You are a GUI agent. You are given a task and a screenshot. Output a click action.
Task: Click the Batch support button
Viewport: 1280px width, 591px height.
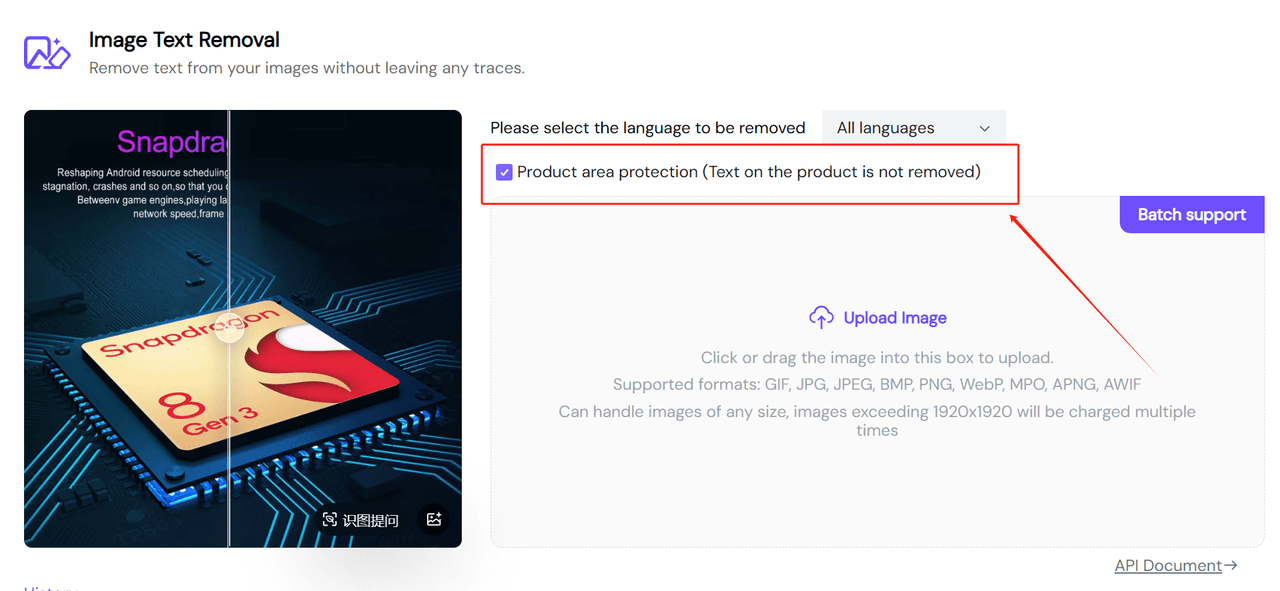tap(1191, 215)
